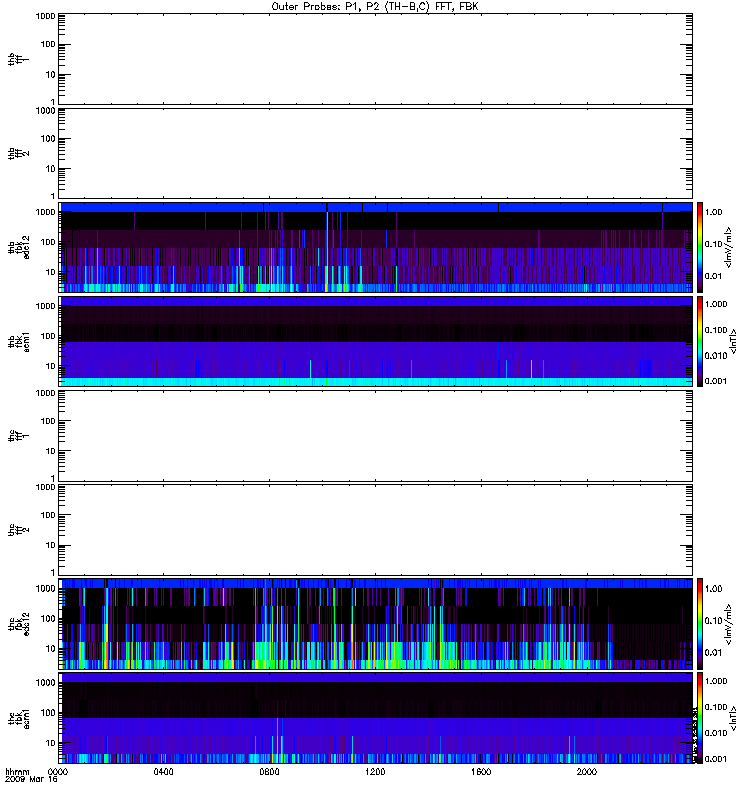Click the 'thb fbk edc12' axis label
Viewport: 750px width, 800px height.
[18, 247]
